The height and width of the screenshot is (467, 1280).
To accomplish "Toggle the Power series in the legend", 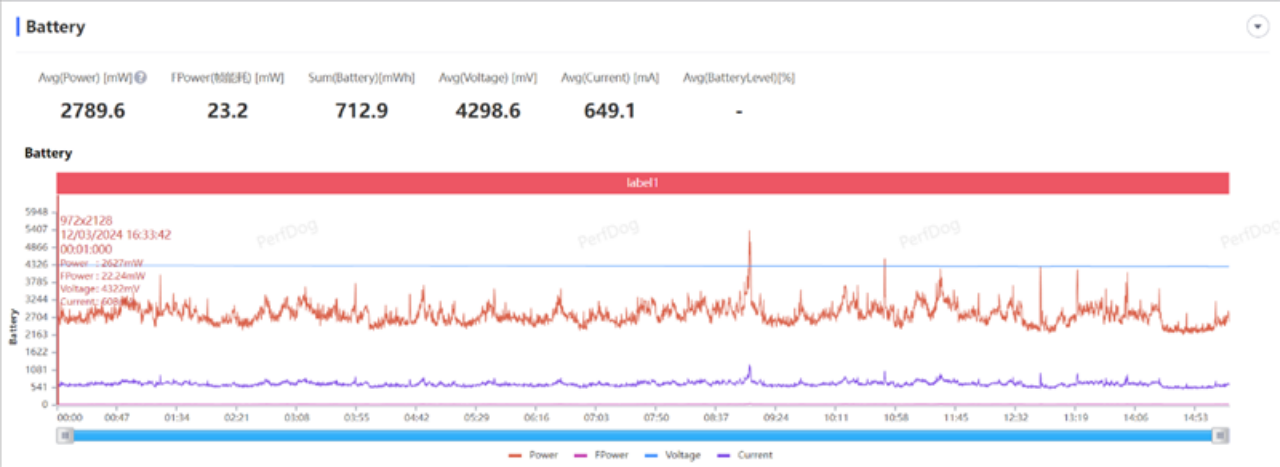I will [x=533, y=455].
